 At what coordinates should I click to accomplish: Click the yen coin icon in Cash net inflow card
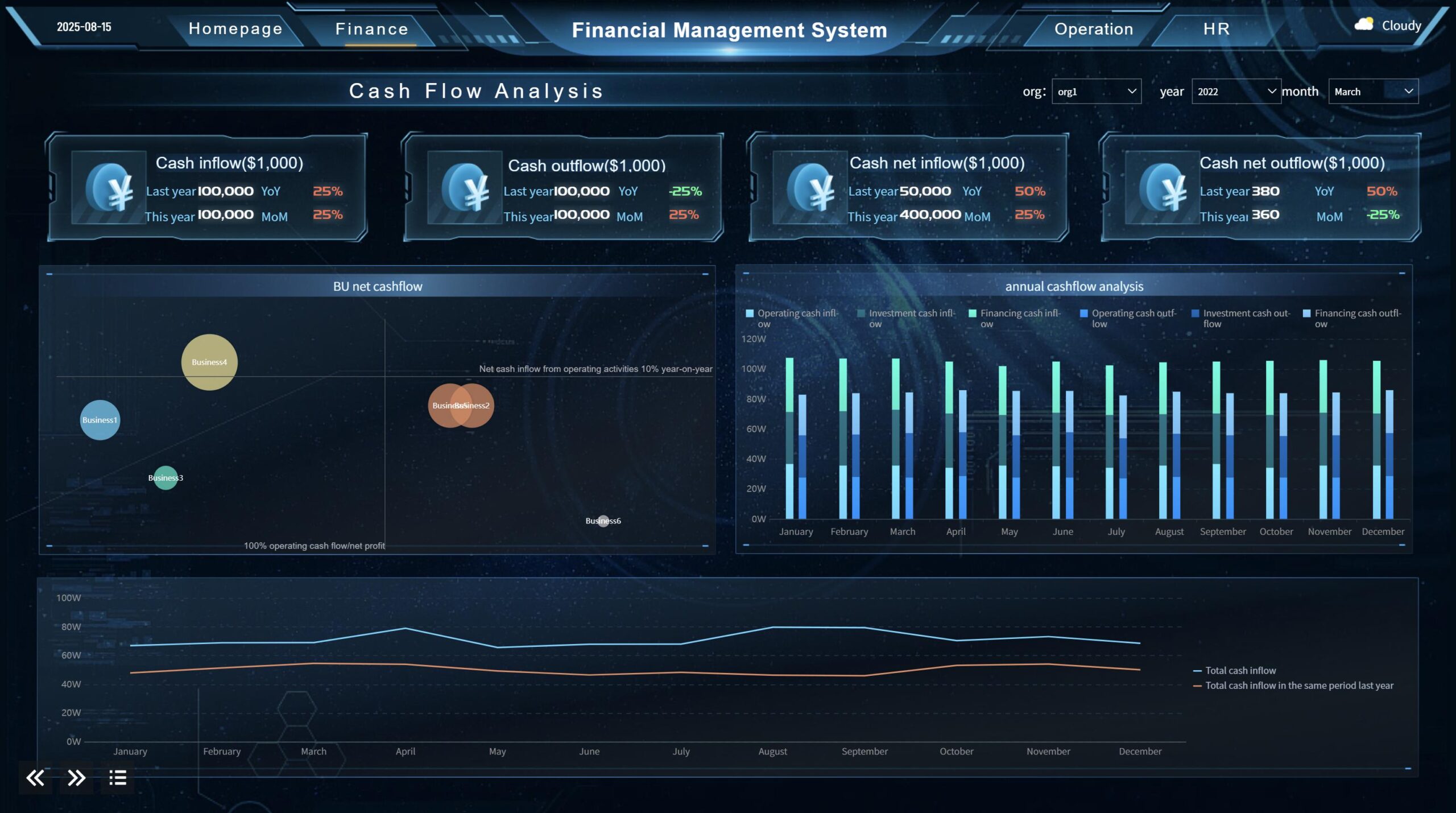click(x=811, y=187)
